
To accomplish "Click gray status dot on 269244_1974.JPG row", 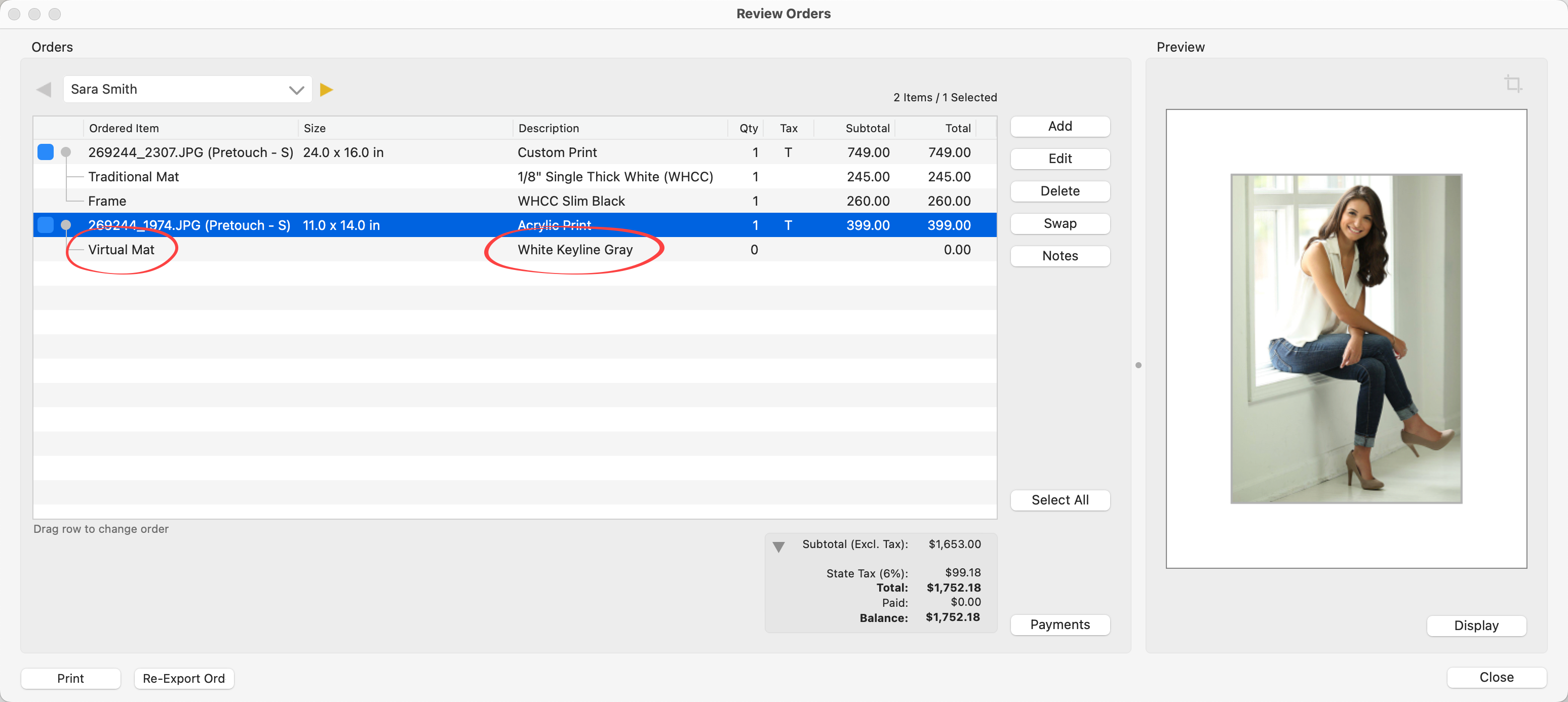I will [x=66, y=225].
